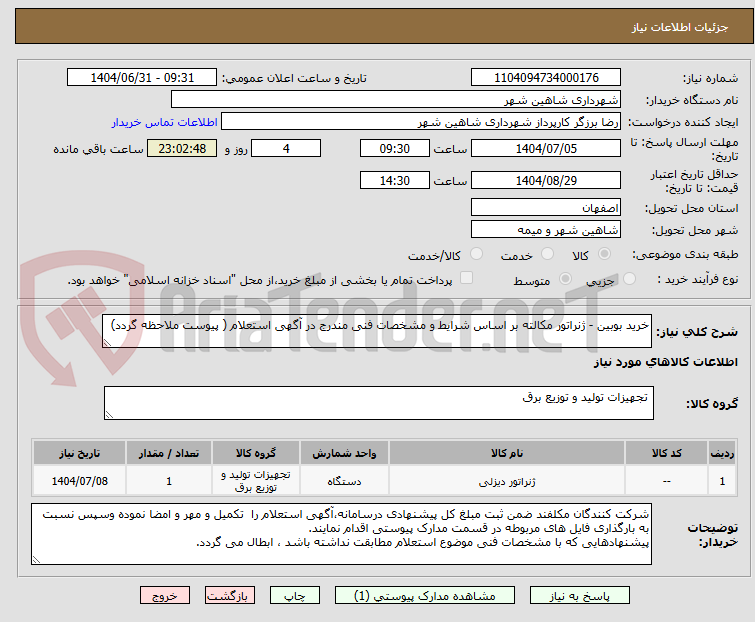Click the remaining days field 4
Image resolution: width=755 pixels, height=622 pixels.
286,148
